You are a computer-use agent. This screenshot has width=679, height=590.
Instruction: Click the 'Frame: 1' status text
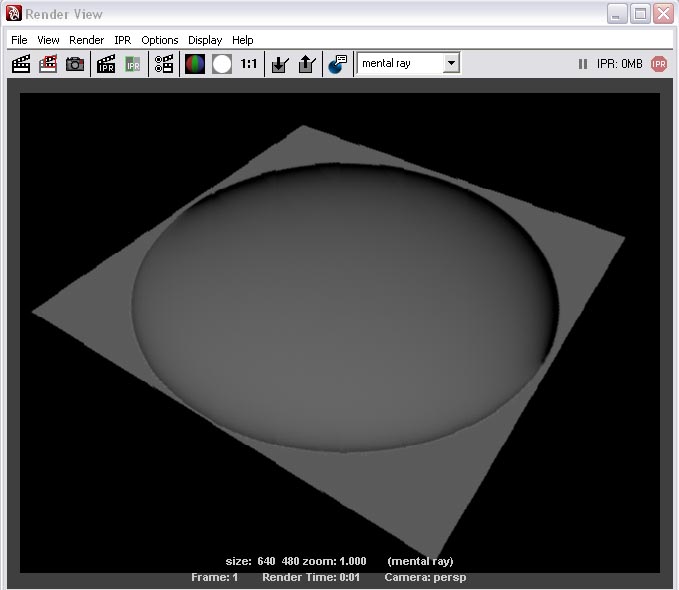point(214,577)
